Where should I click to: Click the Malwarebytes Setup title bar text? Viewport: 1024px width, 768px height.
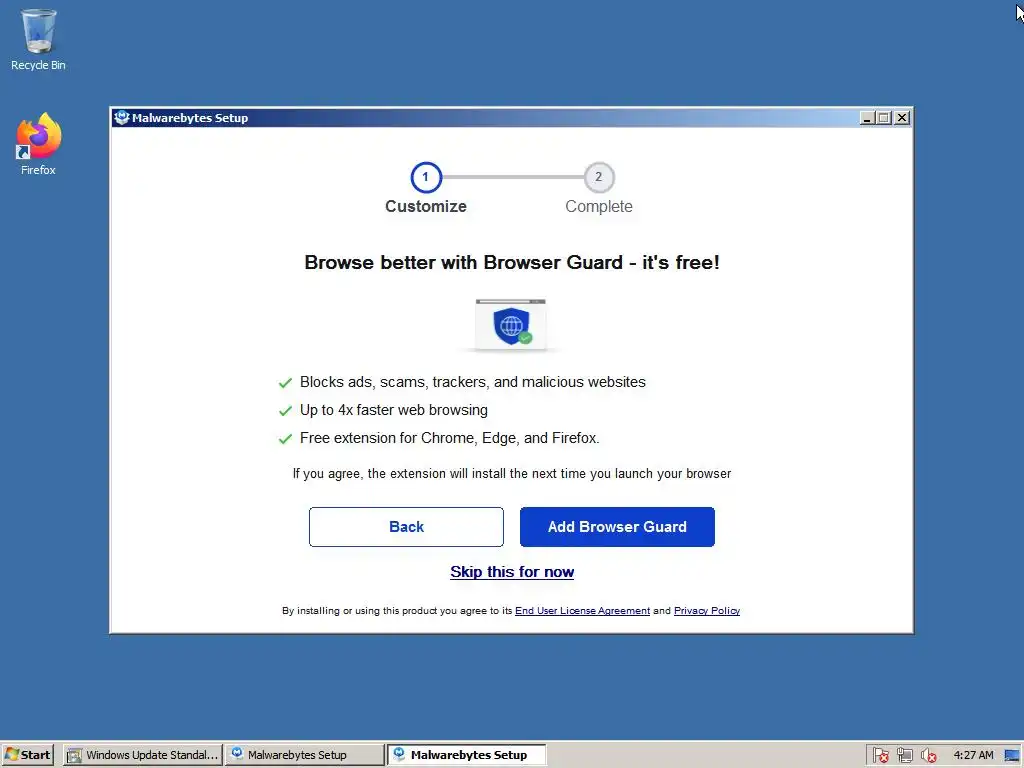(190, 118)
